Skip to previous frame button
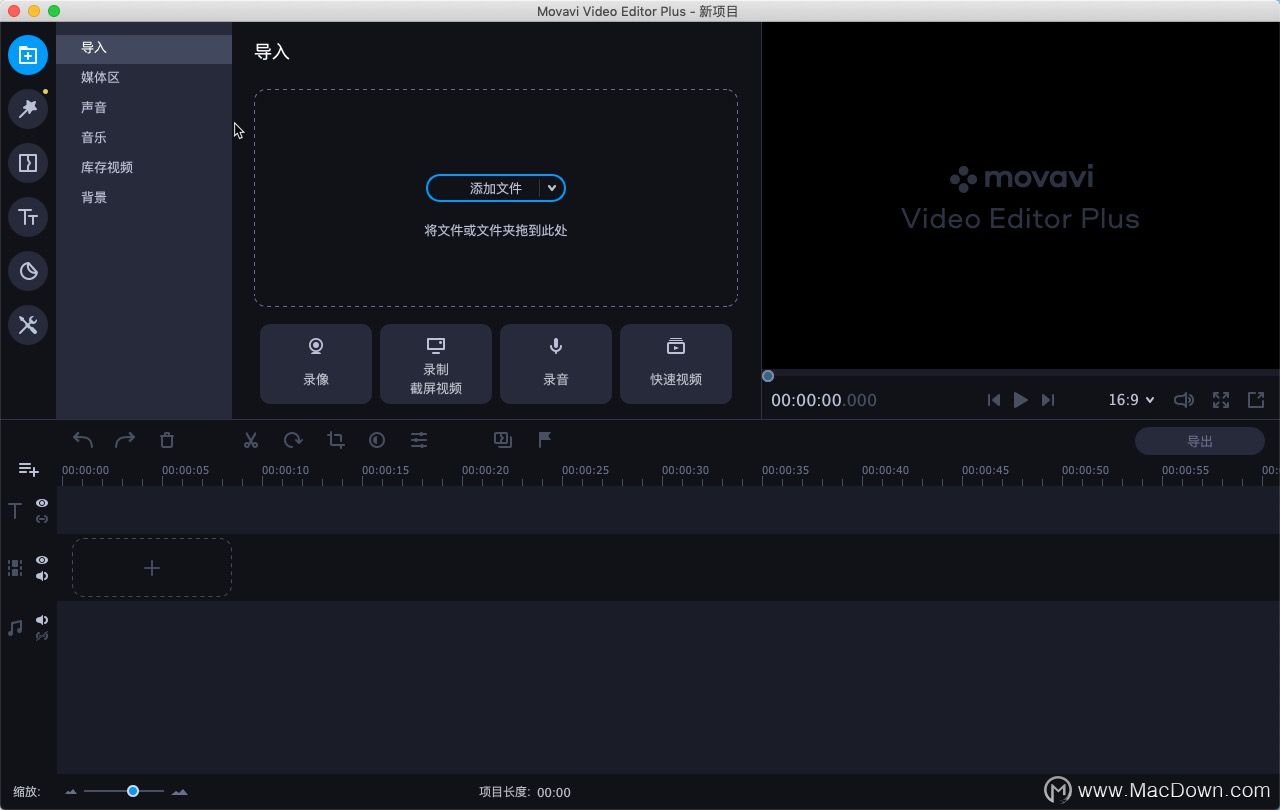This screenshot has height=810, width=1280. point(994,400)
